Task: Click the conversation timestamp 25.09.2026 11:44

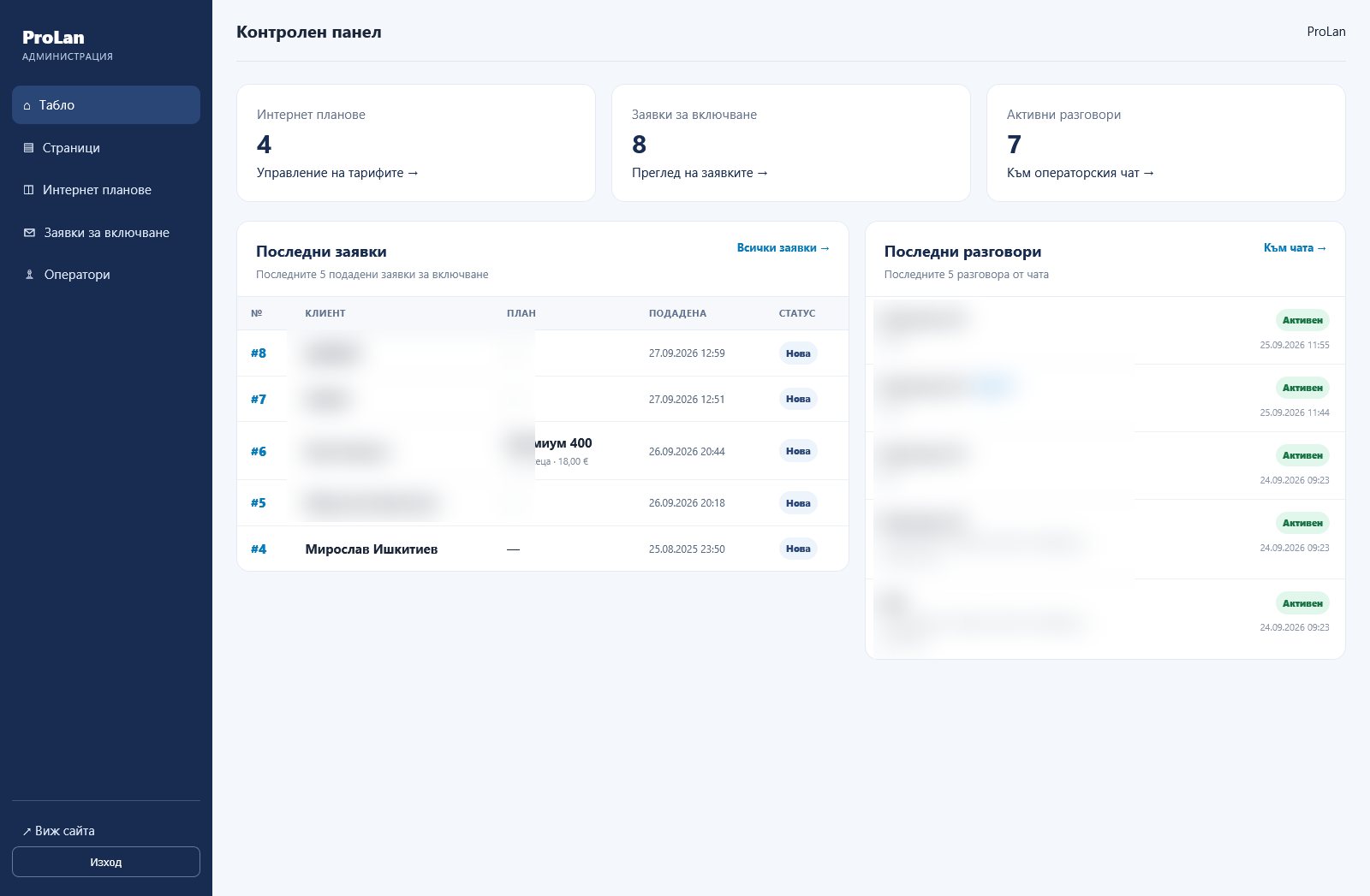Action: click(x=1295, y=412)
